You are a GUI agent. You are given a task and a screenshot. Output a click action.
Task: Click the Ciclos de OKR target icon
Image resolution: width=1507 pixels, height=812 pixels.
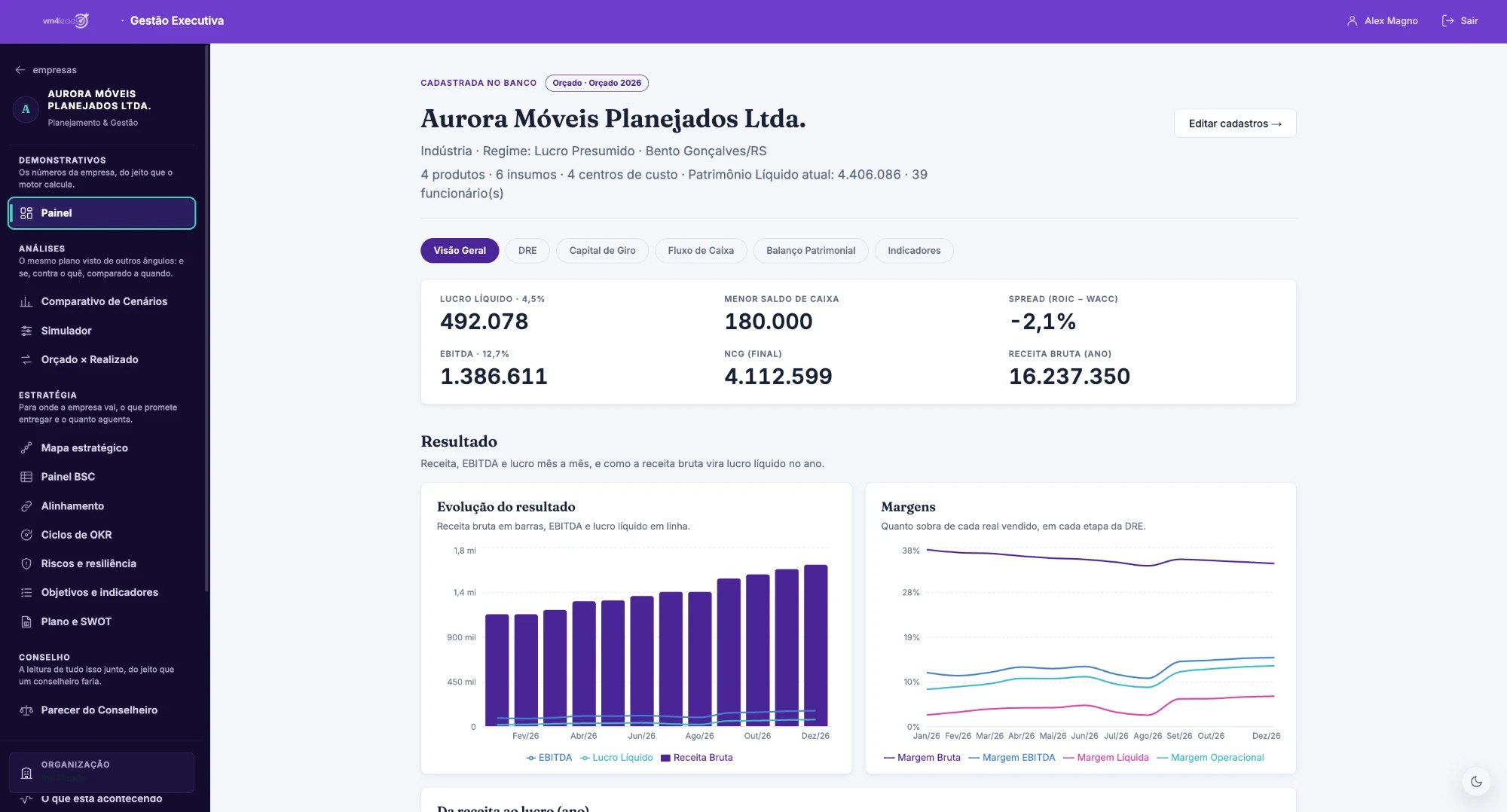tap(26, 535)
